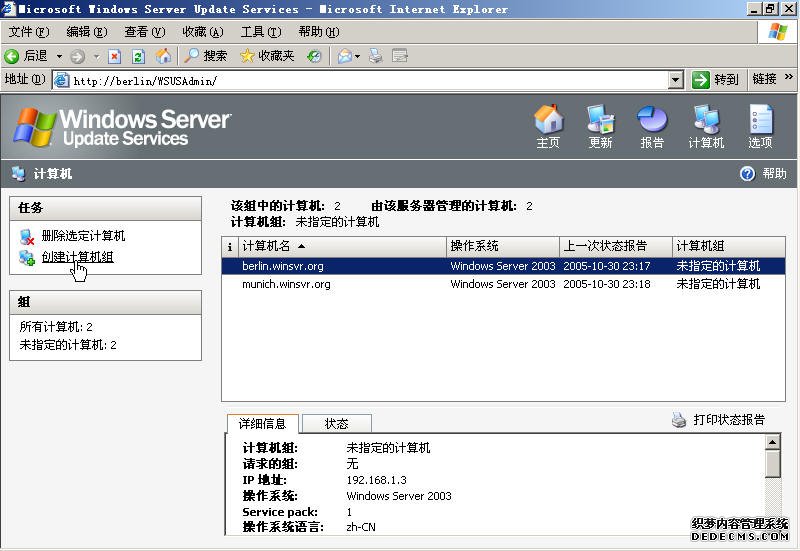Click the 计算机组 column header

pos(729,246)
